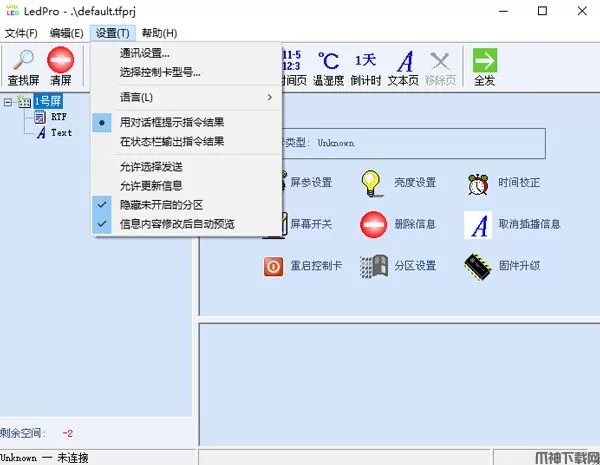
Task: Select 用对话框提示指令结果 radio option
Action: (187, 122)
